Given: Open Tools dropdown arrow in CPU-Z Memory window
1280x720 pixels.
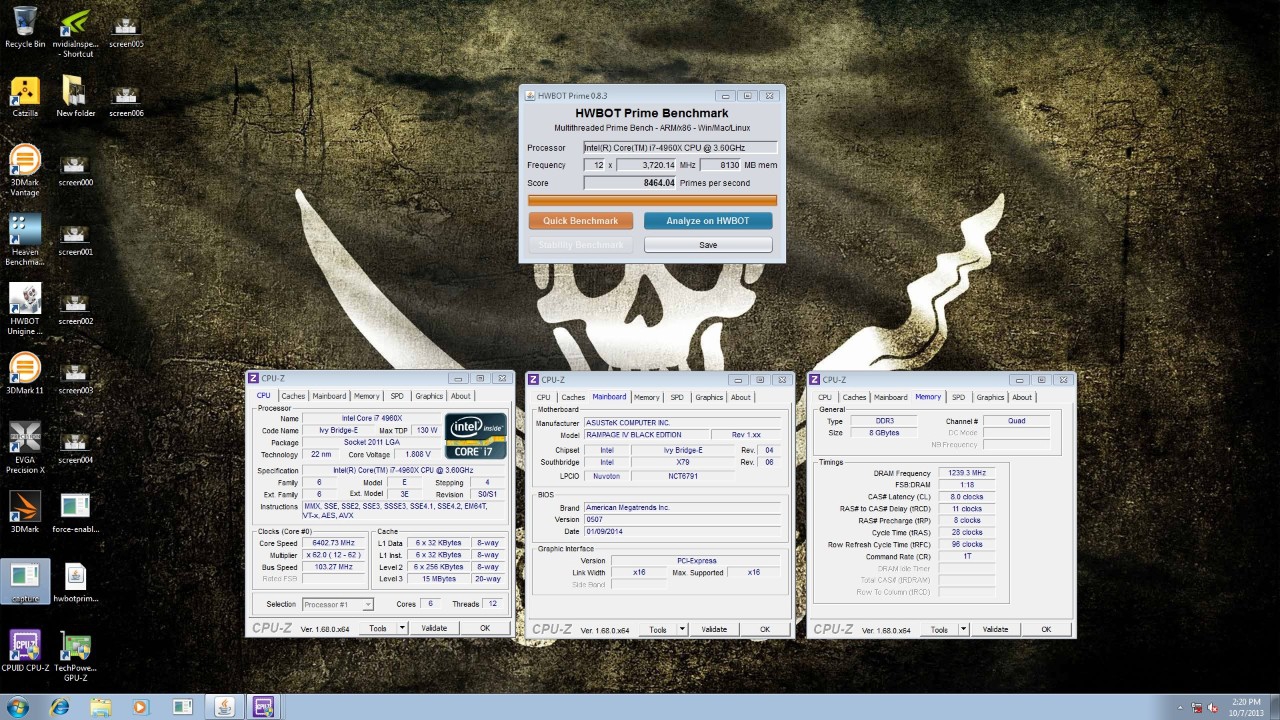Looking at the screenshot, I should click(x=963, y=629).
